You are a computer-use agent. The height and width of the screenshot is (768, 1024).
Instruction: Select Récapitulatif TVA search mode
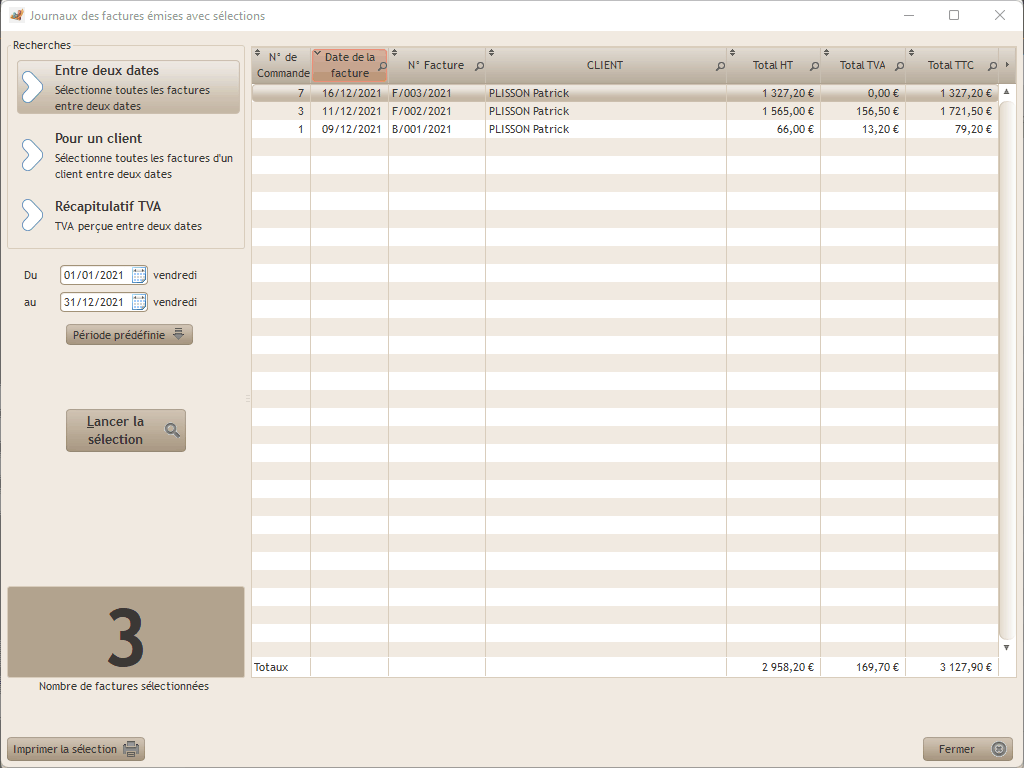[129, 216]
